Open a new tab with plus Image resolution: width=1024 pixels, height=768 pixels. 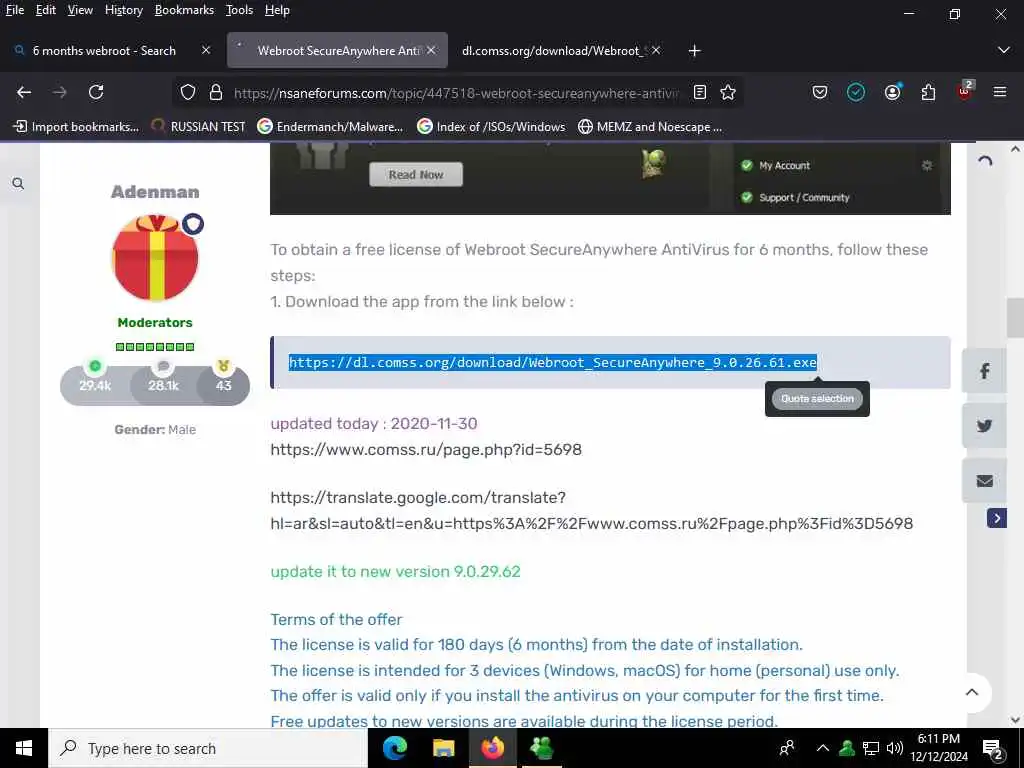tap(694, 50)
